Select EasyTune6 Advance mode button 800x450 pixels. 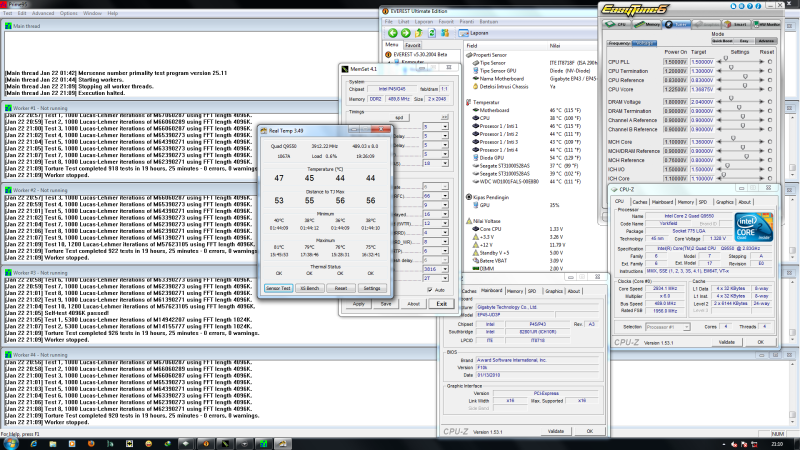point(766,41)
